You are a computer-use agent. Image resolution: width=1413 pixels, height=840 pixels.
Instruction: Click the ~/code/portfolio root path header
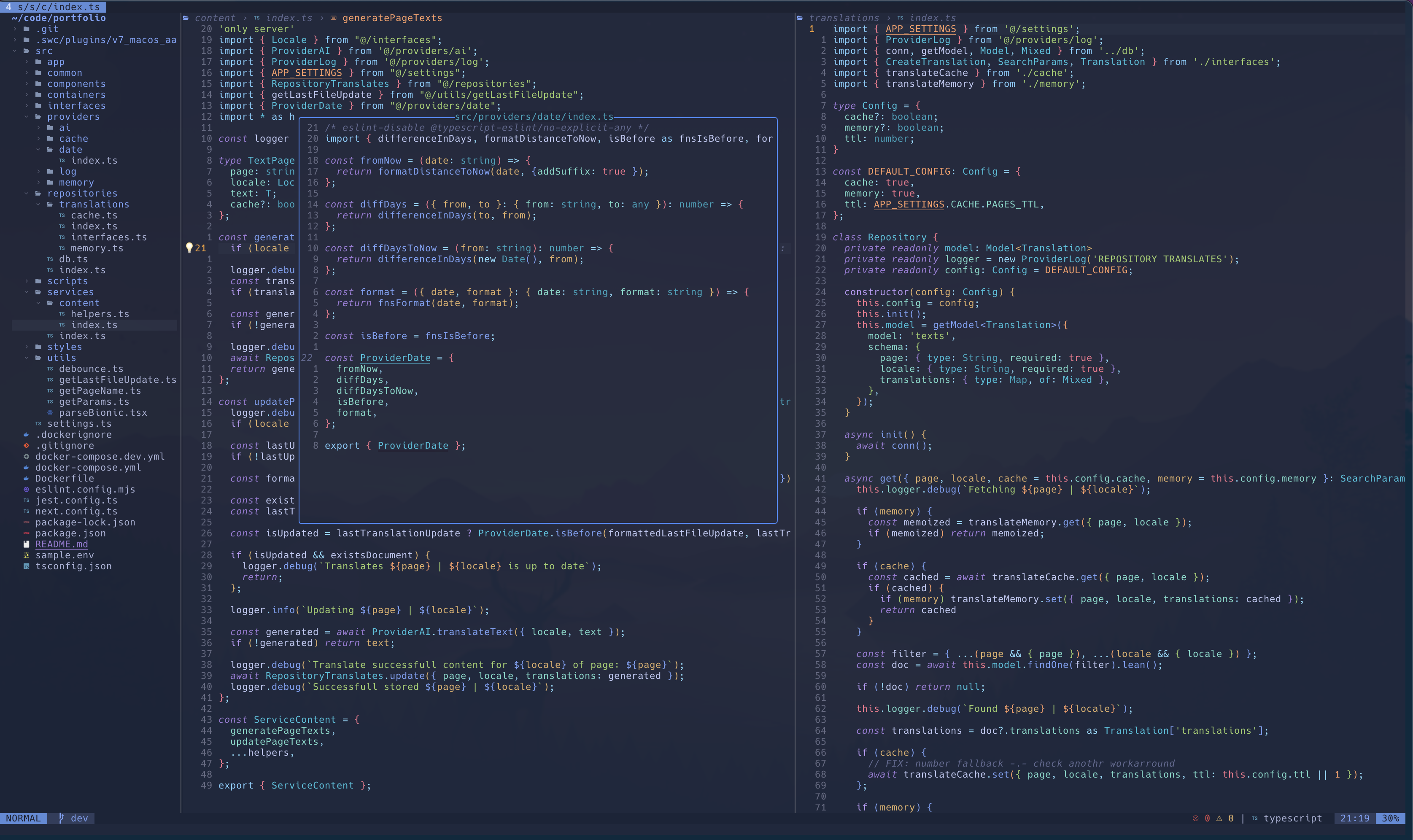click(x=59, y=18)
